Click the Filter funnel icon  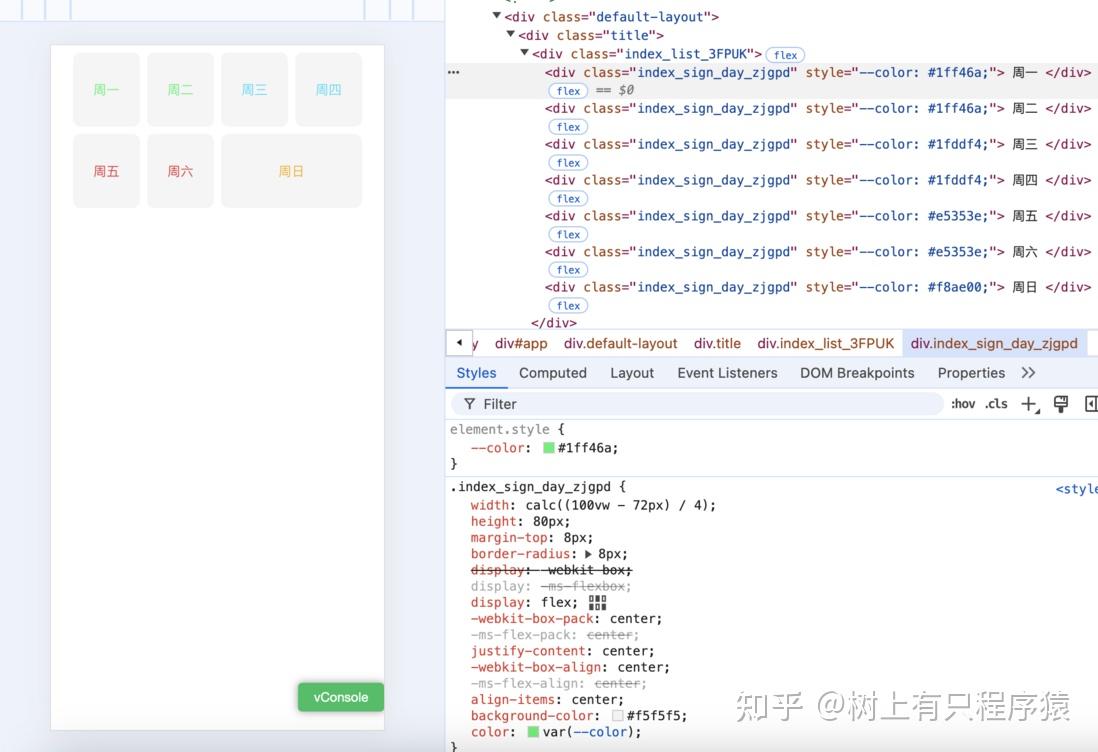click(x=470, y=404)
